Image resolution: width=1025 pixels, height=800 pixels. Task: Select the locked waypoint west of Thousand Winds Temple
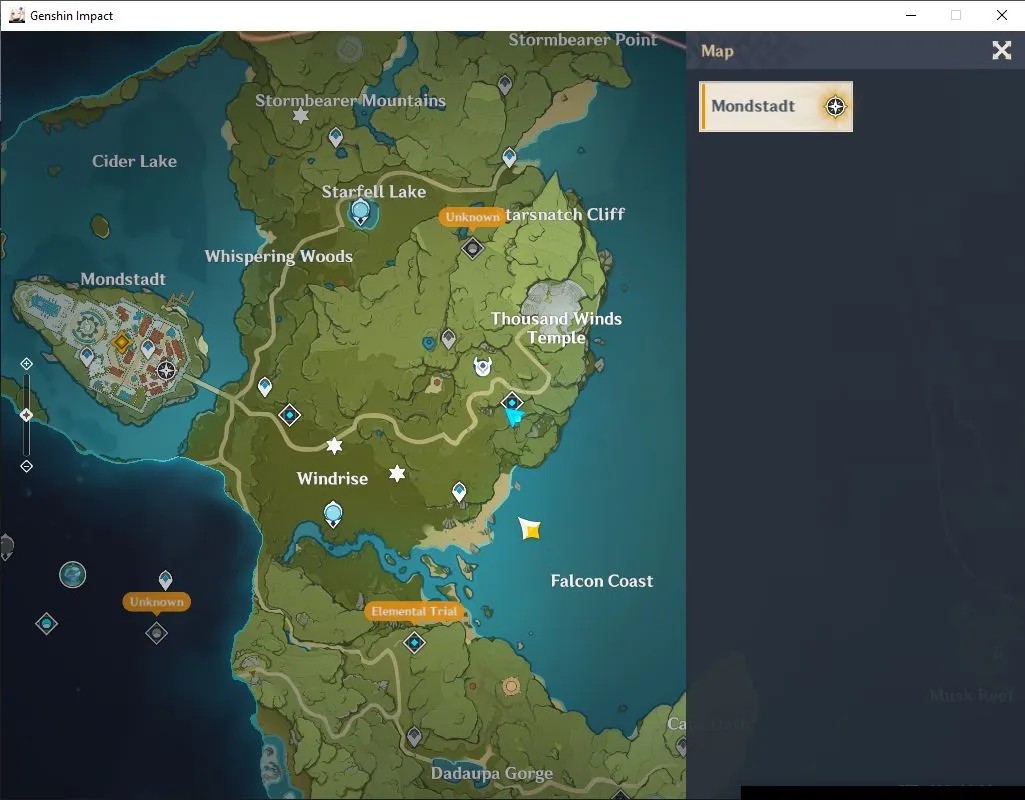pyautogui.click(x=448, y=339)
